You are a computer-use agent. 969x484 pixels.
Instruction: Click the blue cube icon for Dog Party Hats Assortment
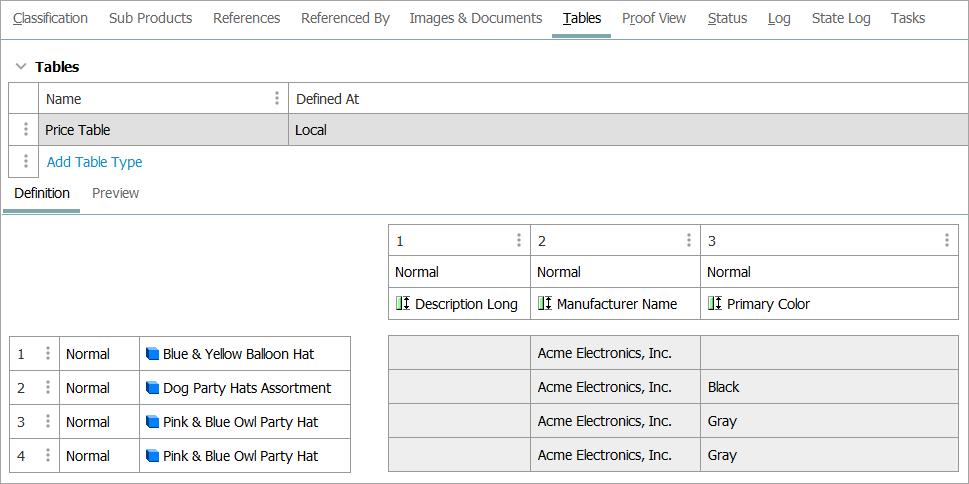(x=153, y=388)
